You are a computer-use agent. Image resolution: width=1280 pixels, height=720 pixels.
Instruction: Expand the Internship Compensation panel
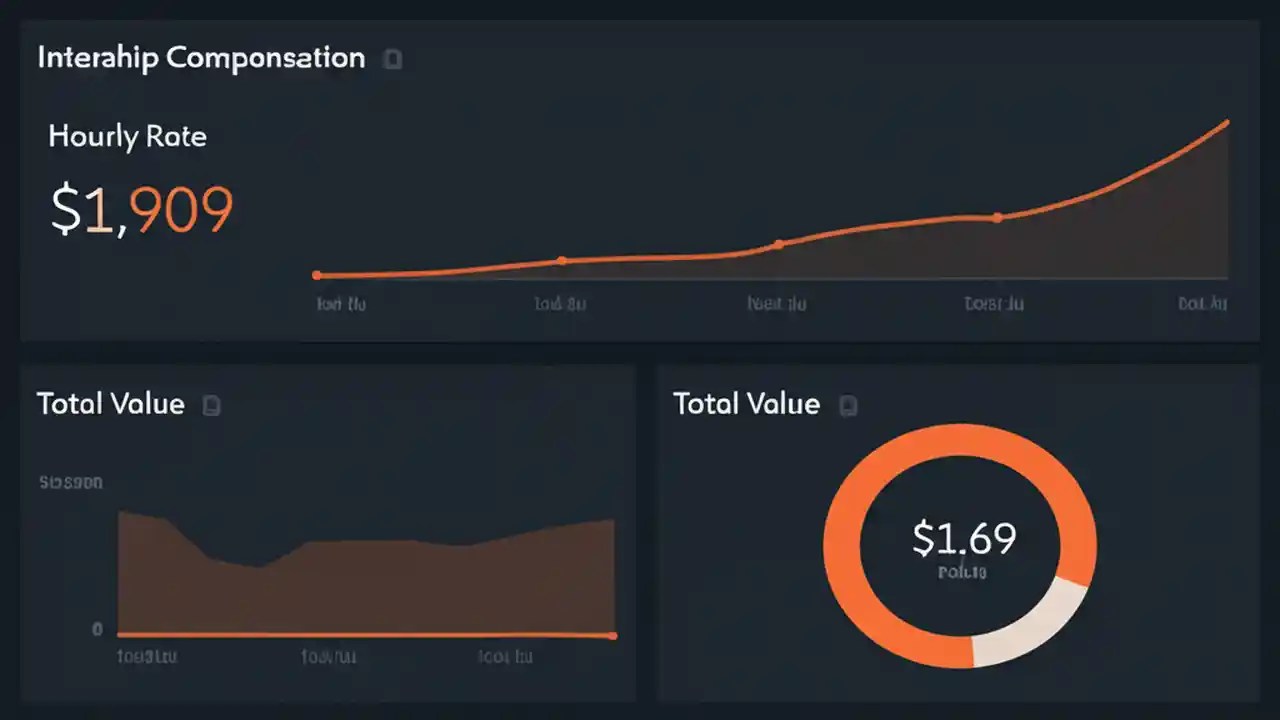[200, 57]
